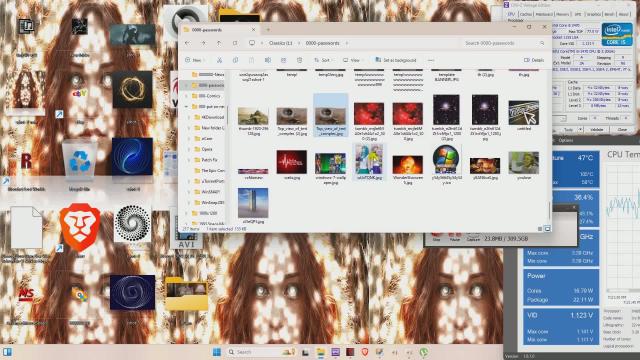Viewport: 640px width, 360px height.
Task: Open the View dropdown in Explorer toolbar
Action: point(353,60)
